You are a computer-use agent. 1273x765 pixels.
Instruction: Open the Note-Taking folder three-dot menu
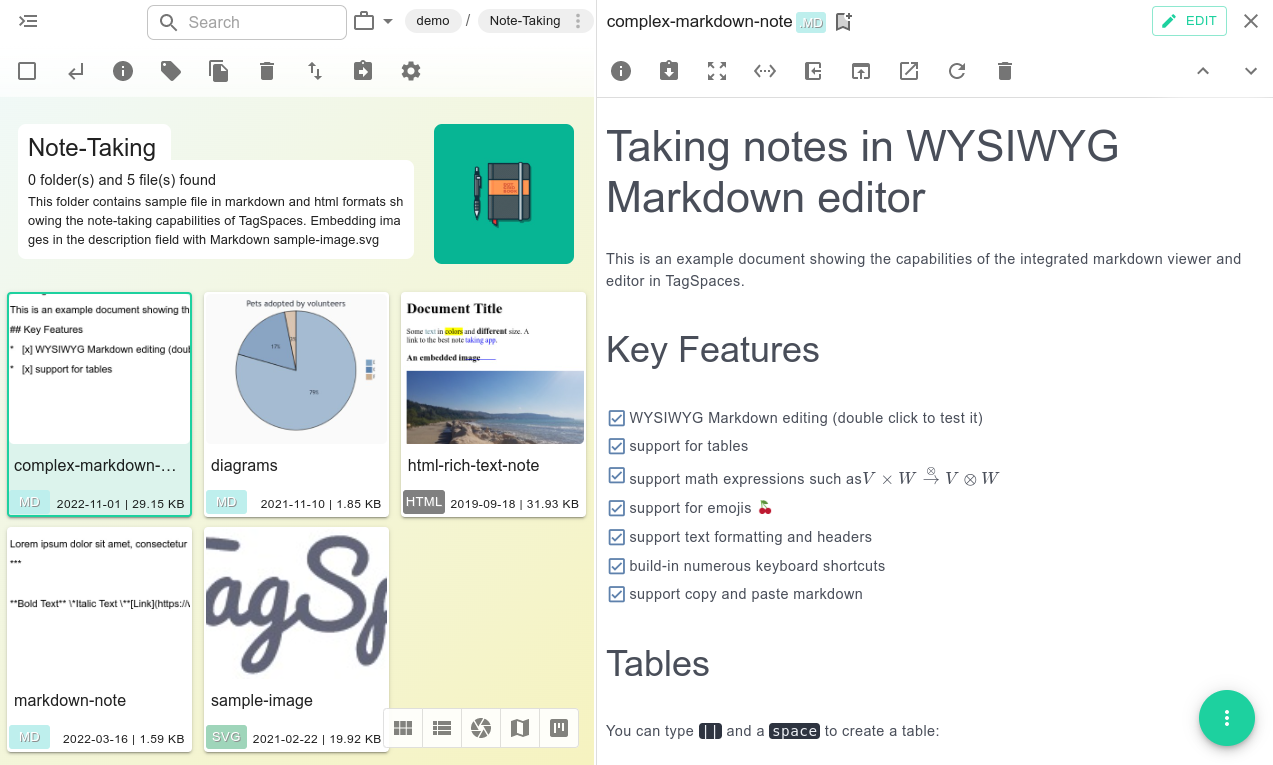[x=577, y=21]
